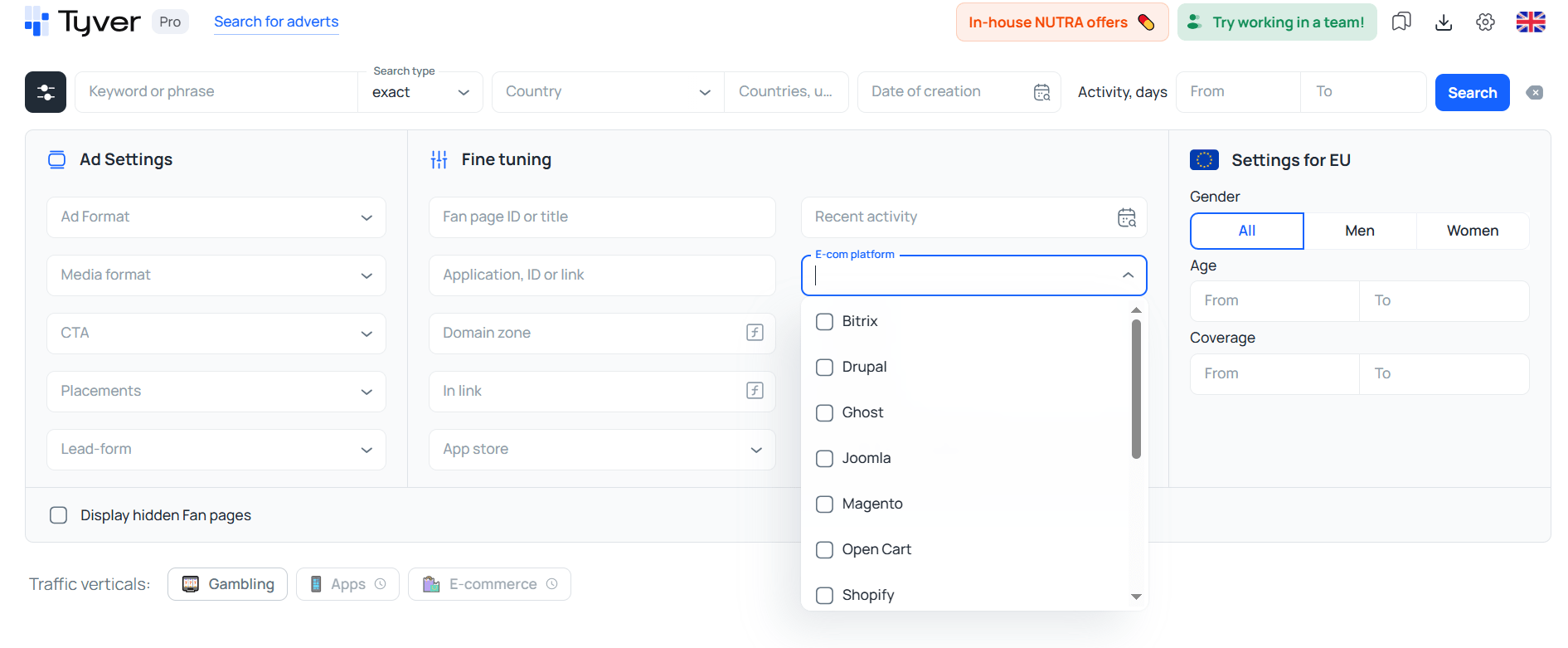Select the Gambling traffic vertical
Image resolution: width=1568 pixels, height=648 pixels.
tap(227, 584)
